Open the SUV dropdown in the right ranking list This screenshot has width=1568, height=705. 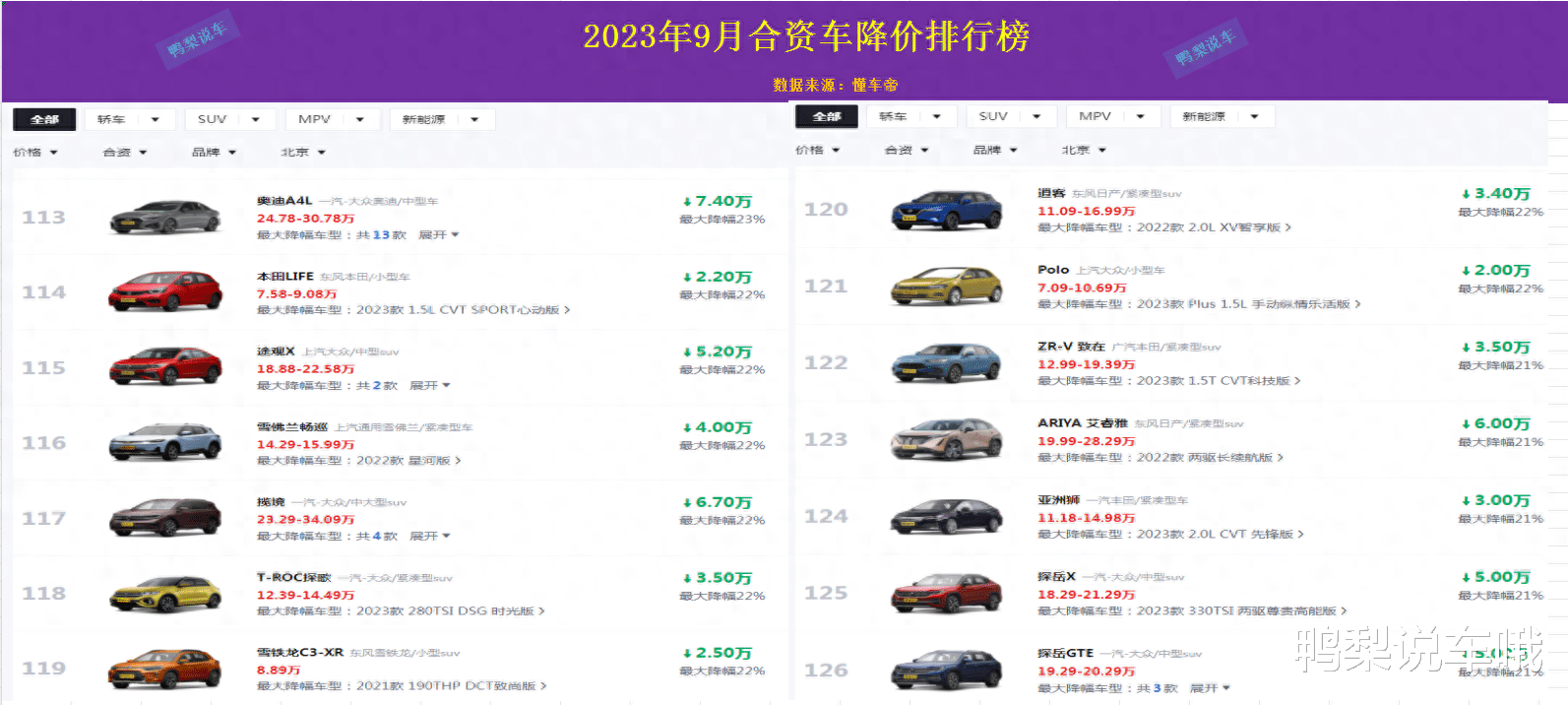(x=1011, y=116)
